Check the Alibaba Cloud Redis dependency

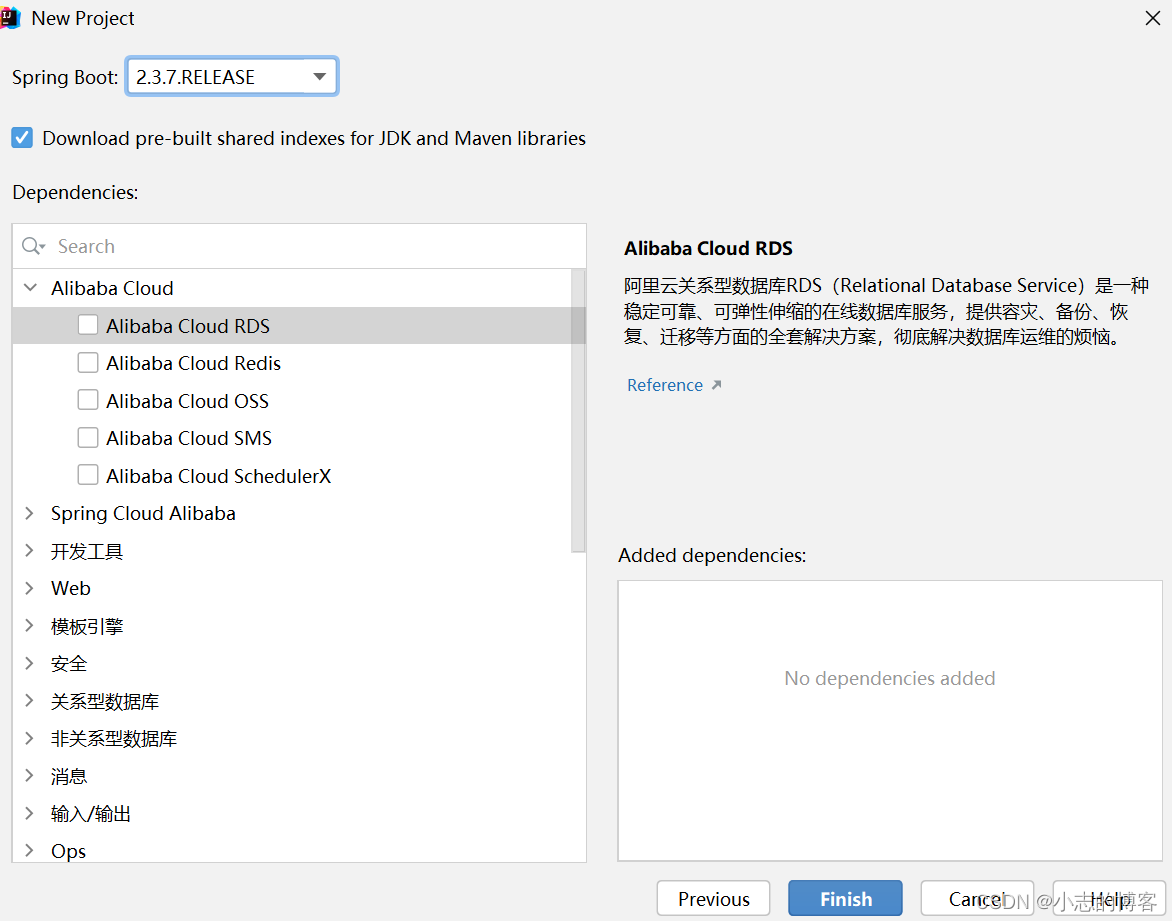[x=88, y=363]
